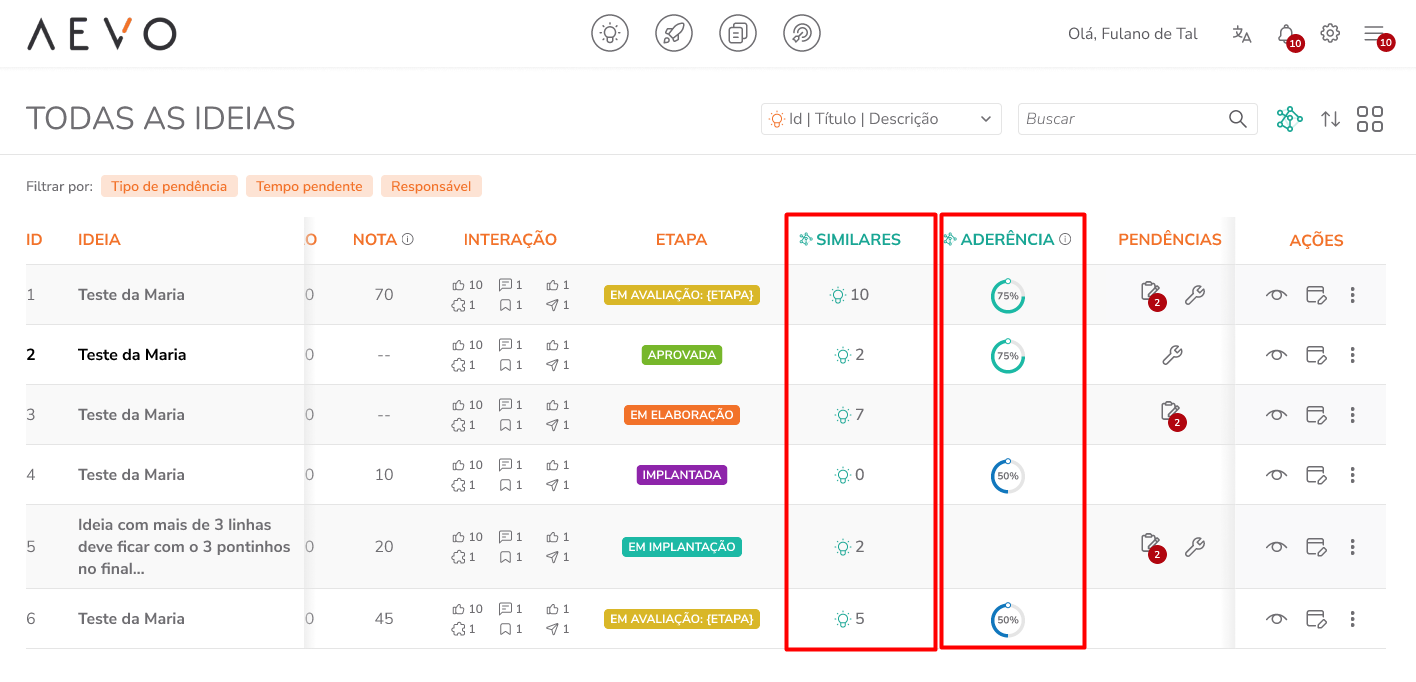Open notifications bell icon
The width and height of the screenshot is (1416, 682).
1286,34
